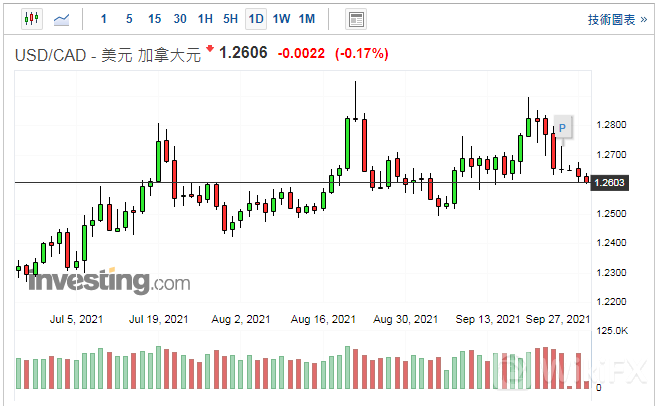Switch to 1H timeframe
This screenshot has width=658, height=406.
pyautogui.click(x=205, y=19)
